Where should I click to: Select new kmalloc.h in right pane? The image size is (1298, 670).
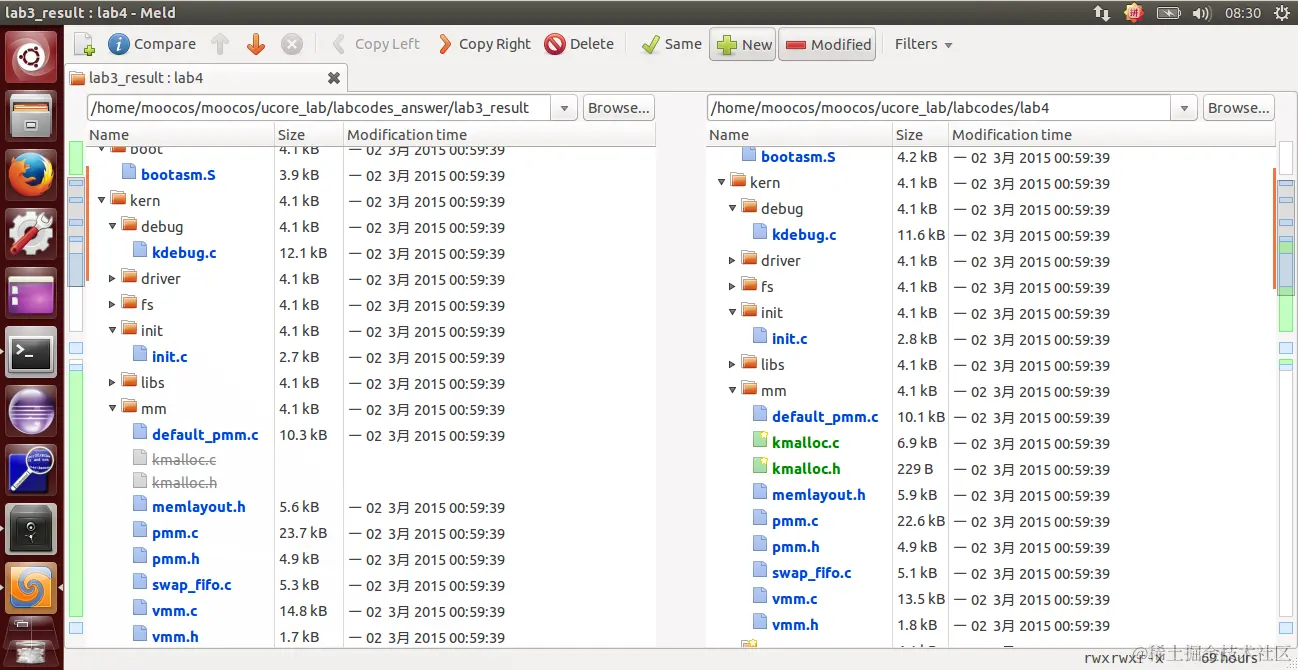click(x=806, y=469)
